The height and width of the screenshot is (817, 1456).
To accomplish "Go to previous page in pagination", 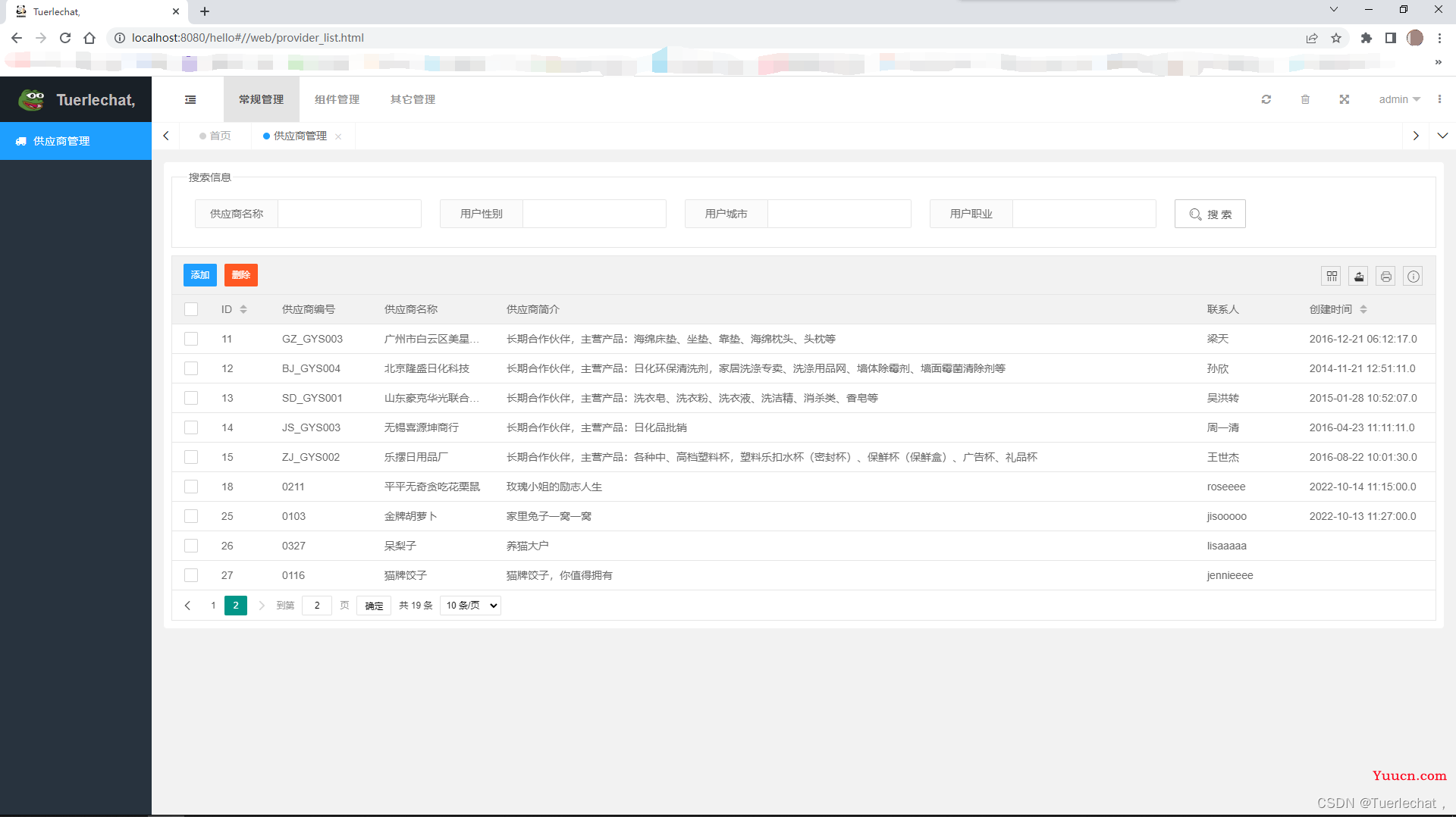I will point(187,605).
